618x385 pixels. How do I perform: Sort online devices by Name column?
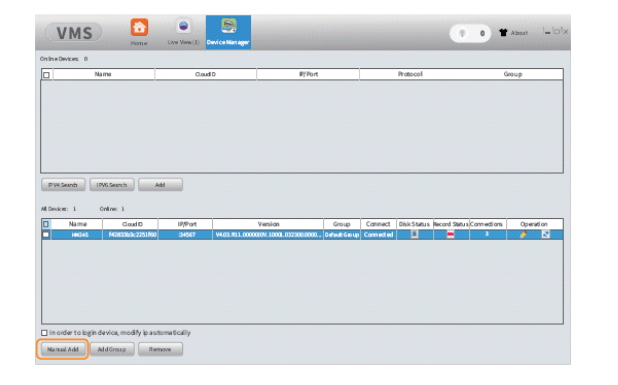tap(103, 74)
